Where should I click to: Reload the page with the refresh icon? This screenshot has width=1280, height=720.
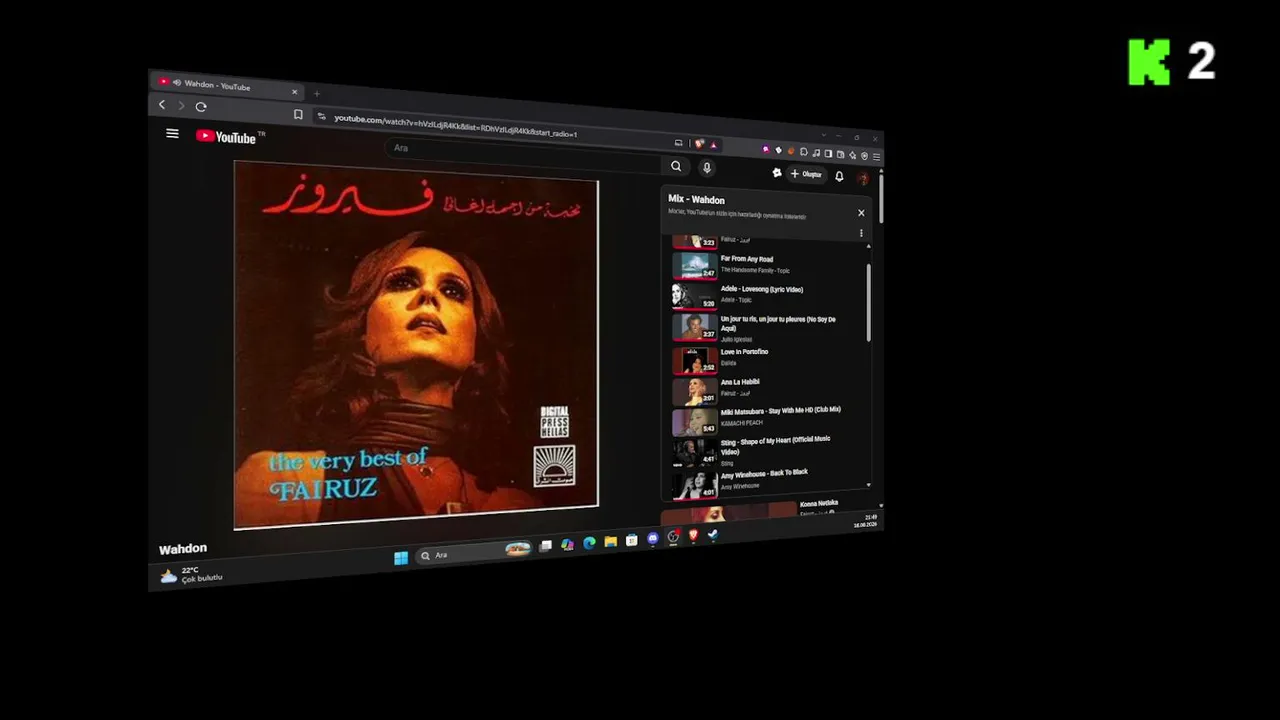pos(201,107)
